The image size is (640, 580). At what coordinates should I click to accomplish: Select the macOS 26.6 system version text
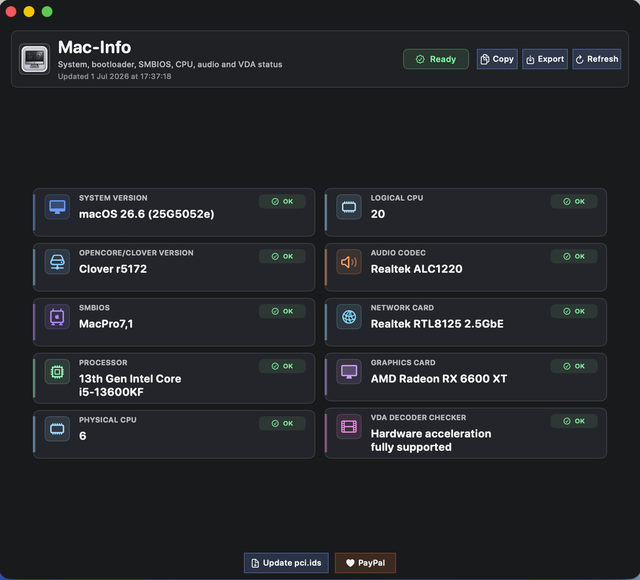(147, 214)
